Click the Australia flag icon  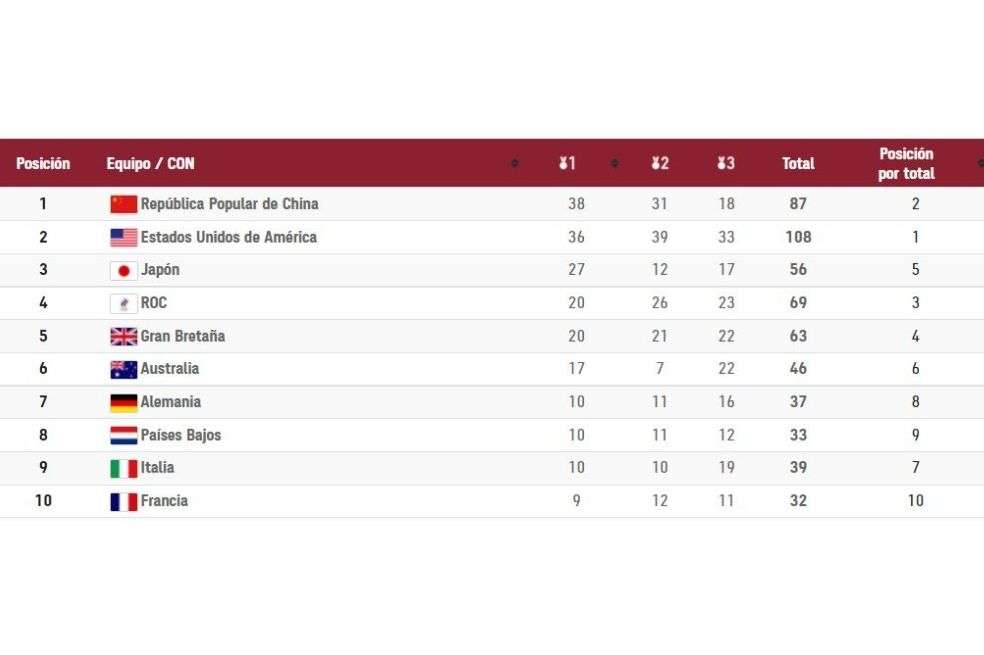pos(124,370)
